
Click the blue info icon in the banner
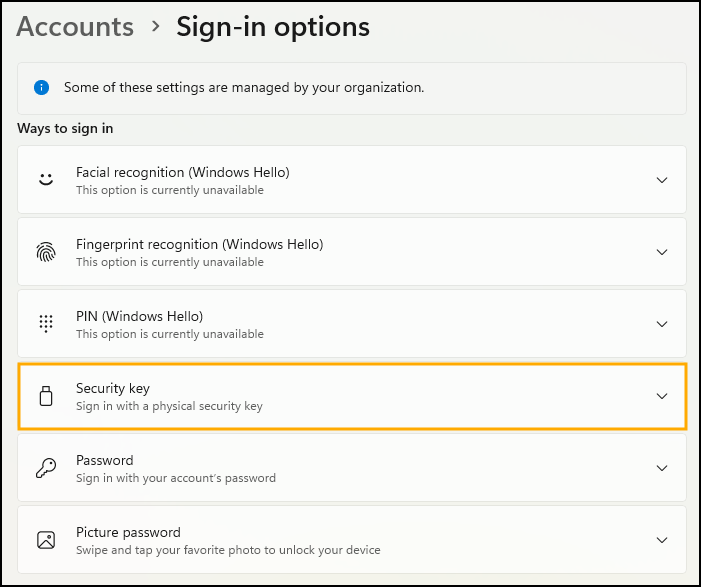(x=41, y=87)
